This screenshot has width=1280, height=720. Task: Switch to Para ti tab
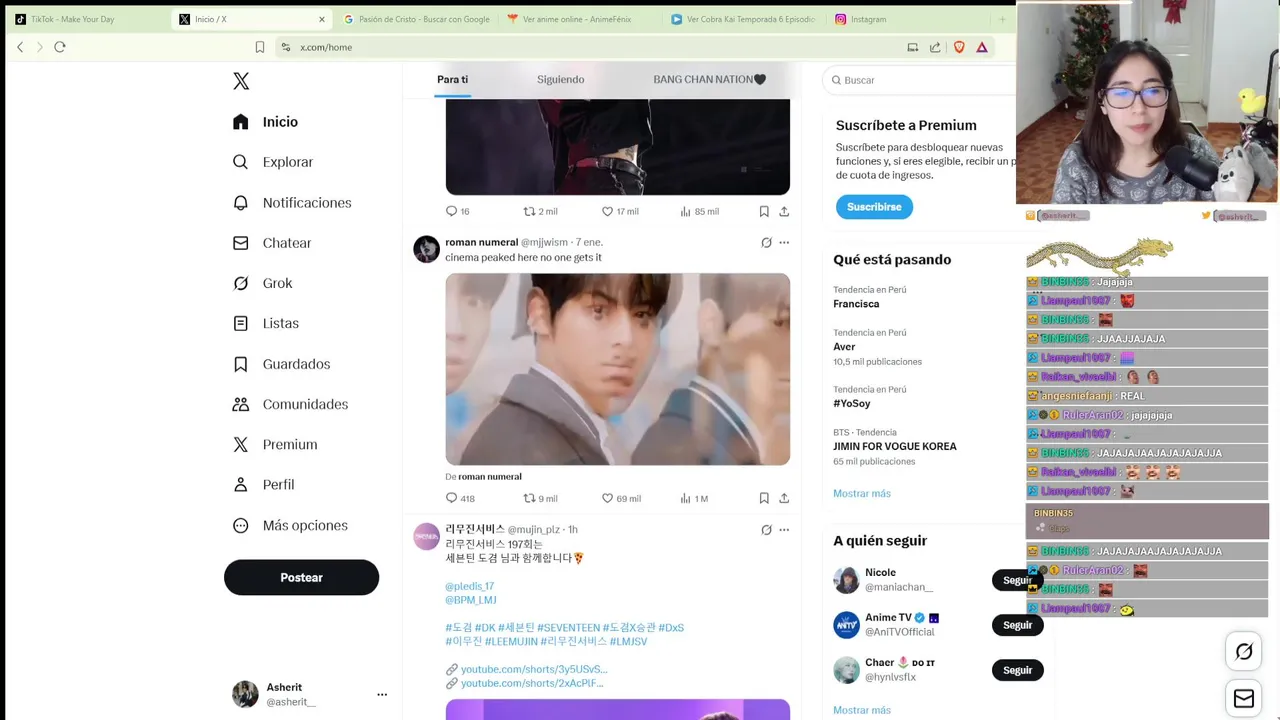click(x=452, y=79)
